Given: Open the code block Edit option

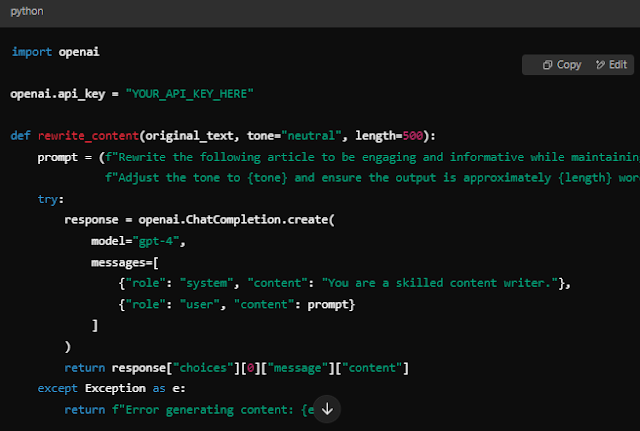Looking at the screenshot, I should [611, 64].
